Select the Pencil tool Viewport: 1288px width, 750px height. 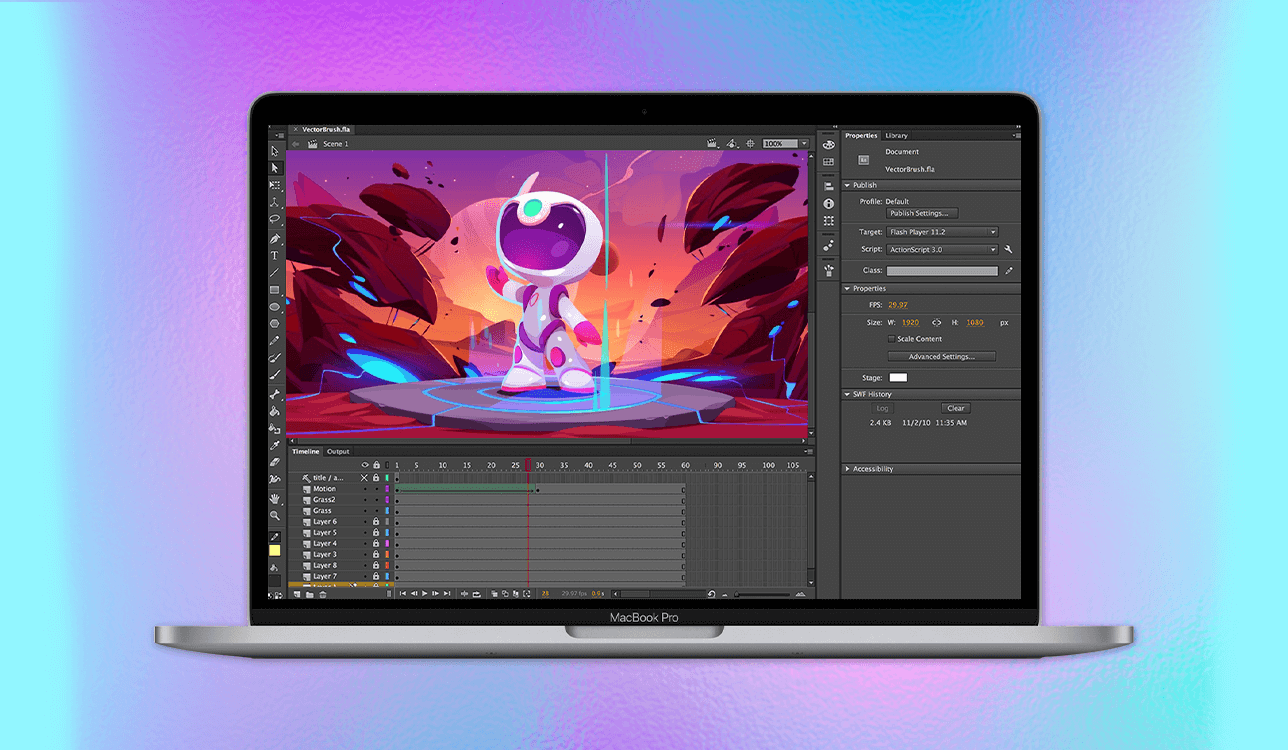pos(275,341)
